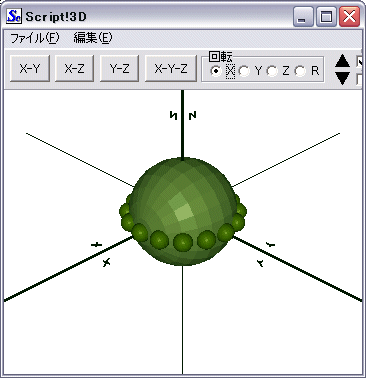Click the up arrow icon

coord(342,62)
